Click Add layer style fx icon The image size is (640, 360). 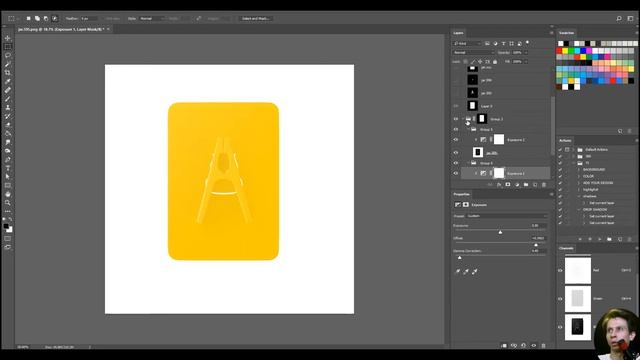coord(499,184)
